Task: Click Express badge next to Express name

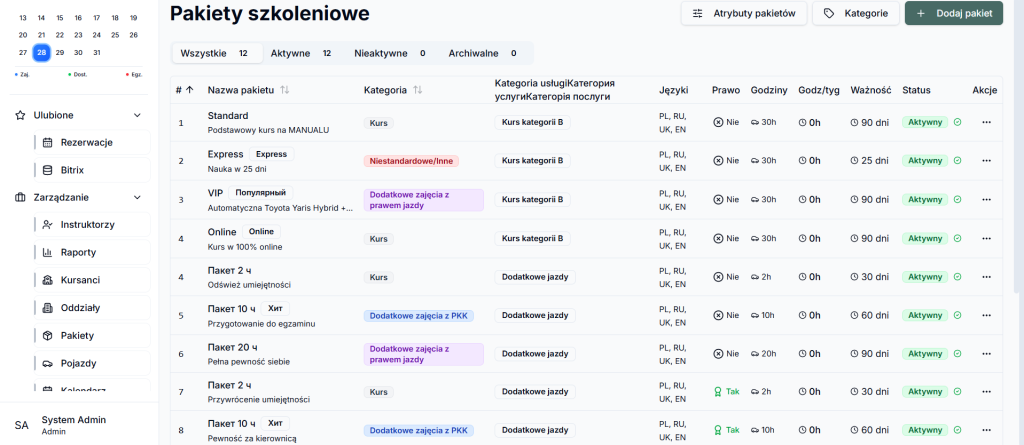Action: [272, 154]
